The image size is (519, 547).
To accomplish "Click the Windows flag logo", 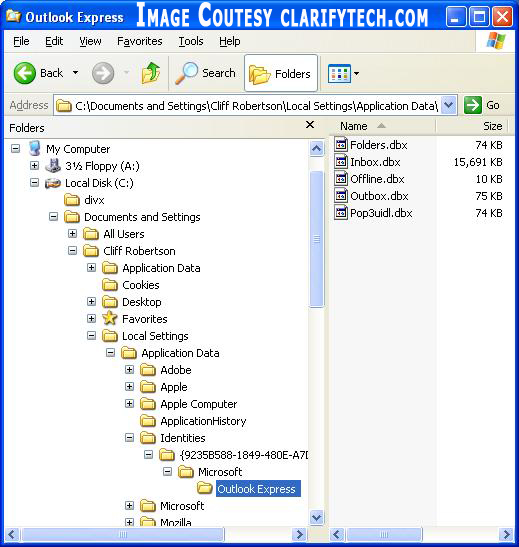I will coord(496,40).
